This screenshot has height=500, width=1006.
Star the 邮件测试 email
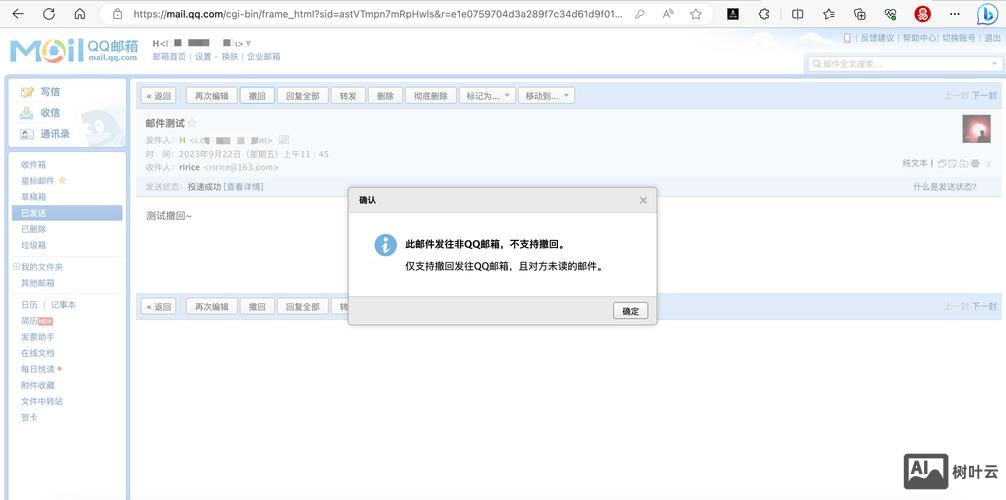click(192, 123)
